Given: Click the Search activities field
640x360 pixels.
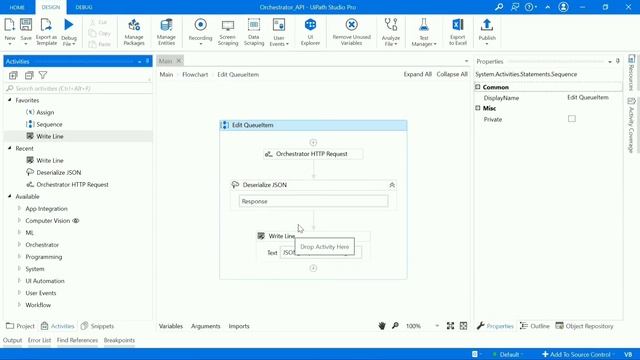Looking at the screenshot, I should tap(78, 88).
